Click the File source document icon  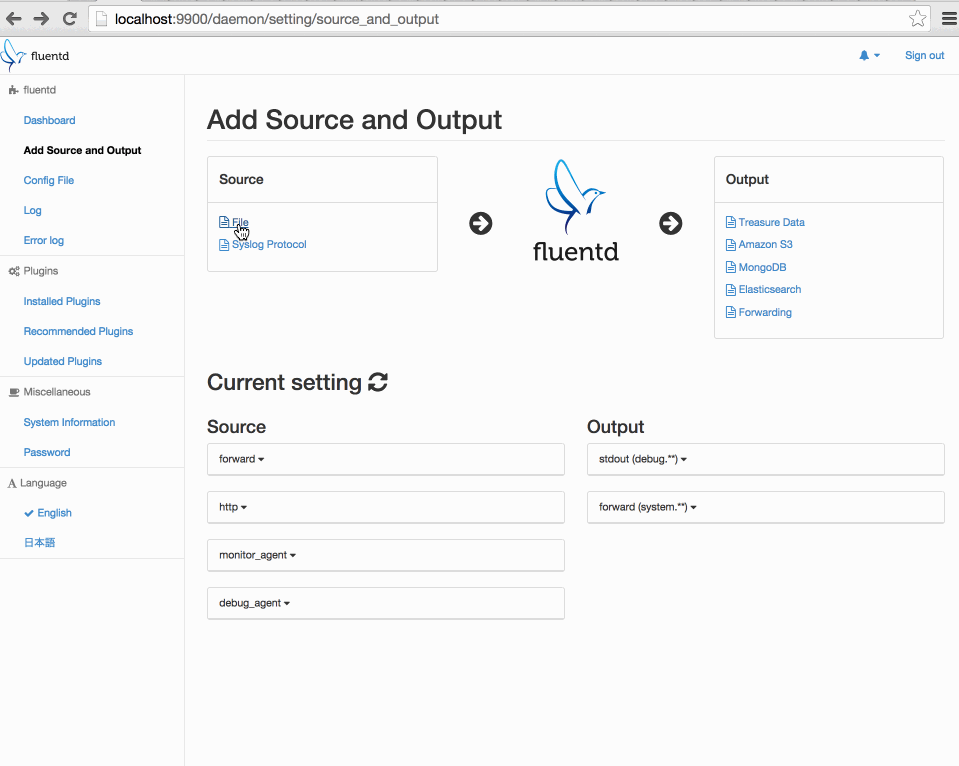[224, 222]
